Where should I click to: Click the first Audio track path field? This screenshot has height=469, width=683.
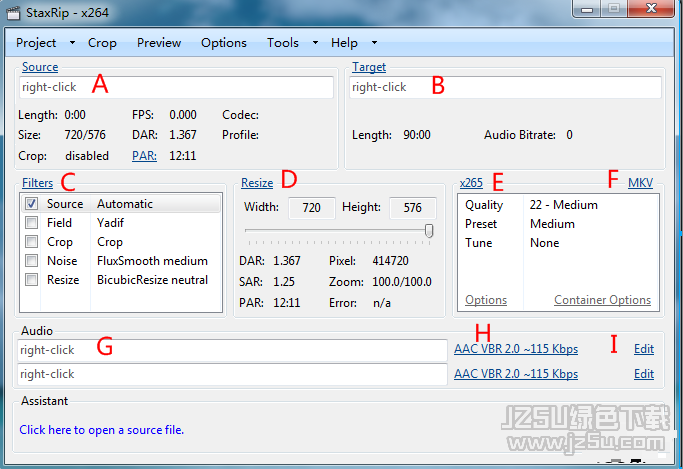tap(232, 350)
